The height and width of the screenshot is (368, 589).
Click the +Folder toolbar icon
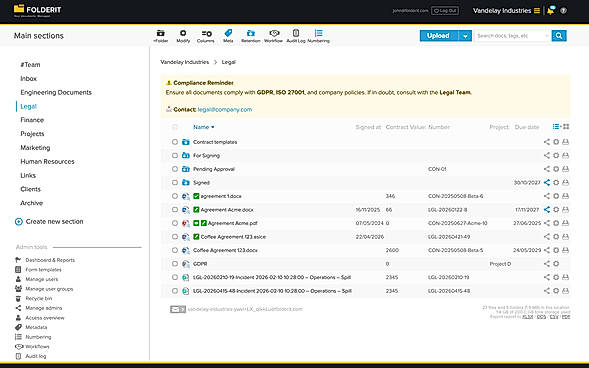tap(161, 36)
